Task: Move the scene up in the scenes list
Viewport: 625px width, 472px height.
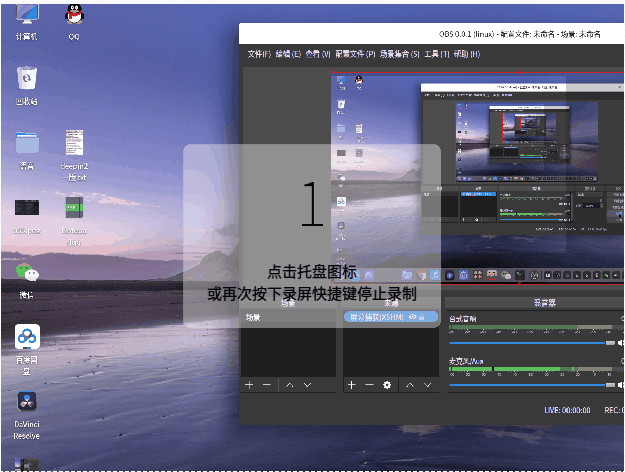Action: tap(290, 385)
